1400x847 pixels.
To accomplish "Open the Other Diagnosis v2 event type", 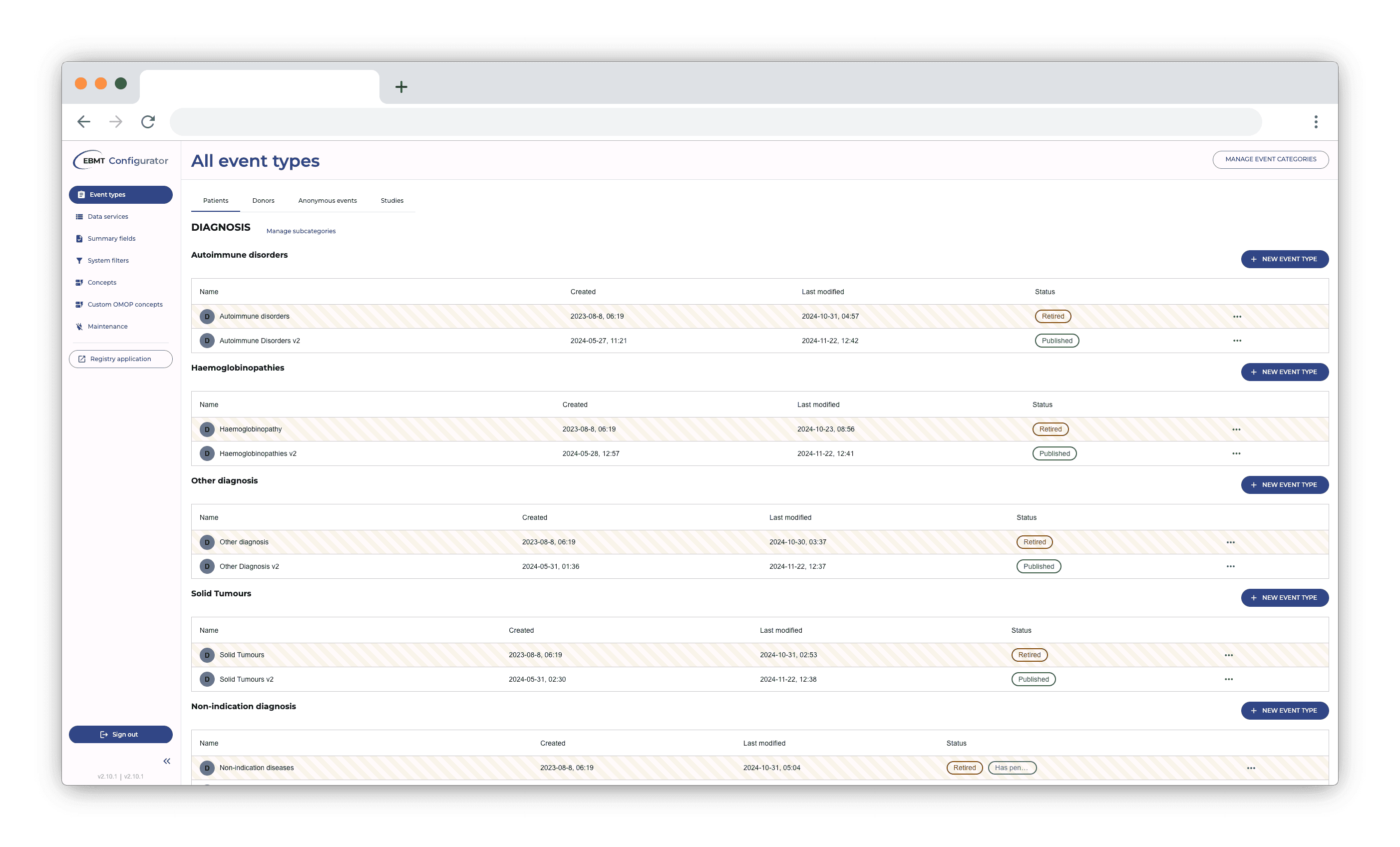I will pyautogui.click(x=249, y=566).
